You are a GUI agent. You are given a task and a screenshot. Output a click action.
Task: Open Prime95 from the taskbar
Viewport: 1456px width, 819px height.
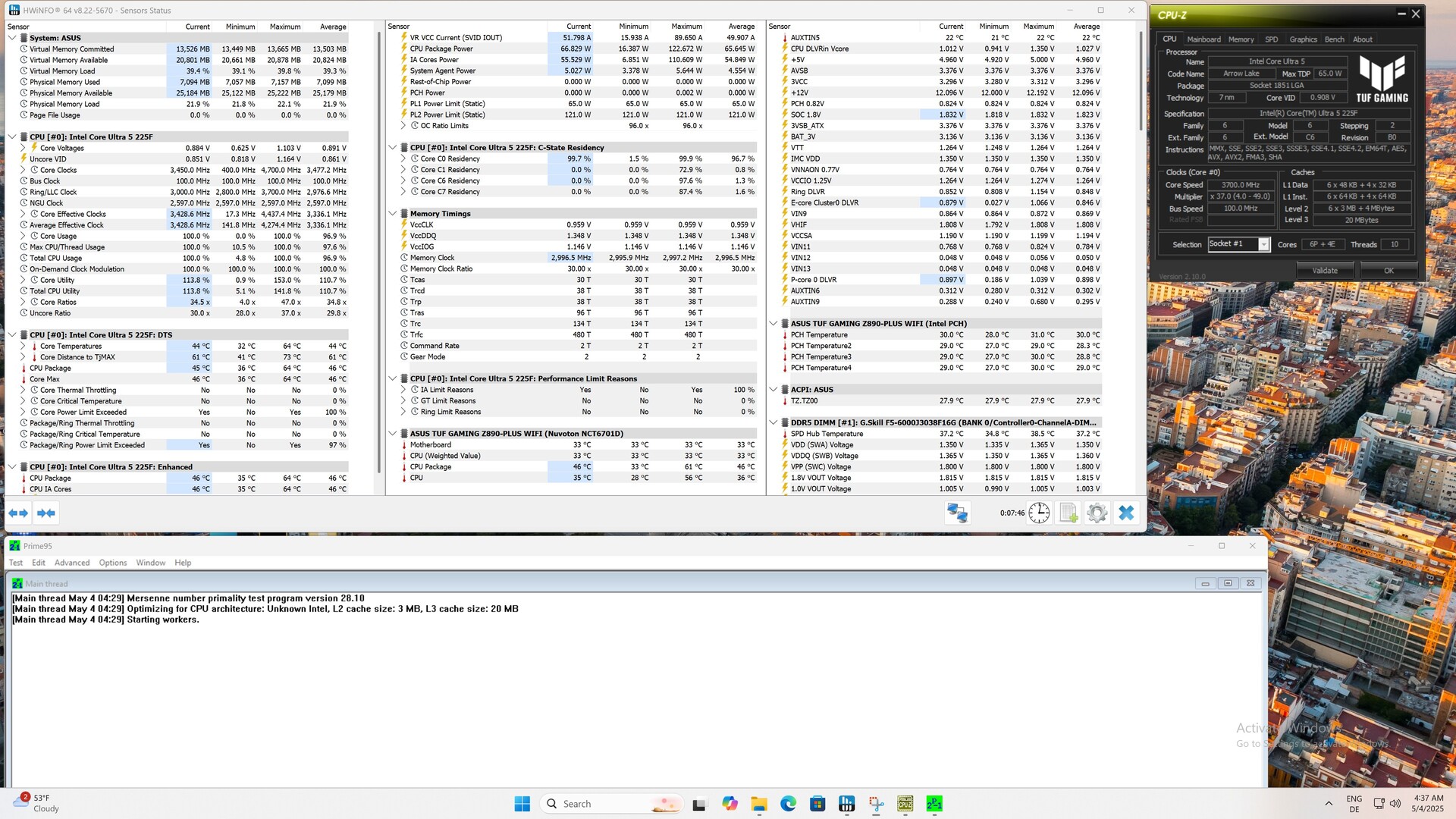934,804
